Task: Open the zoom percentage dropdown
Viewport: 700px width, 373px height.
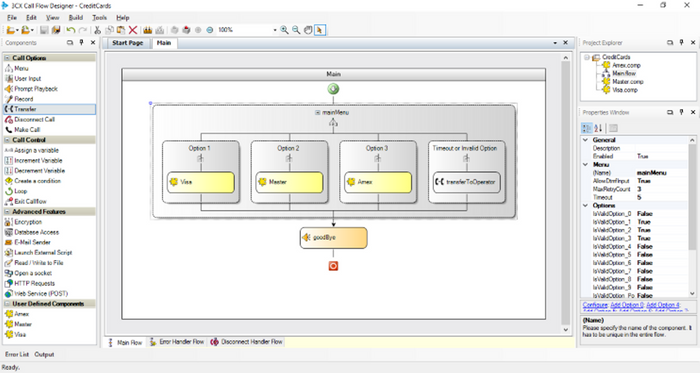Action: pos(275,30)
